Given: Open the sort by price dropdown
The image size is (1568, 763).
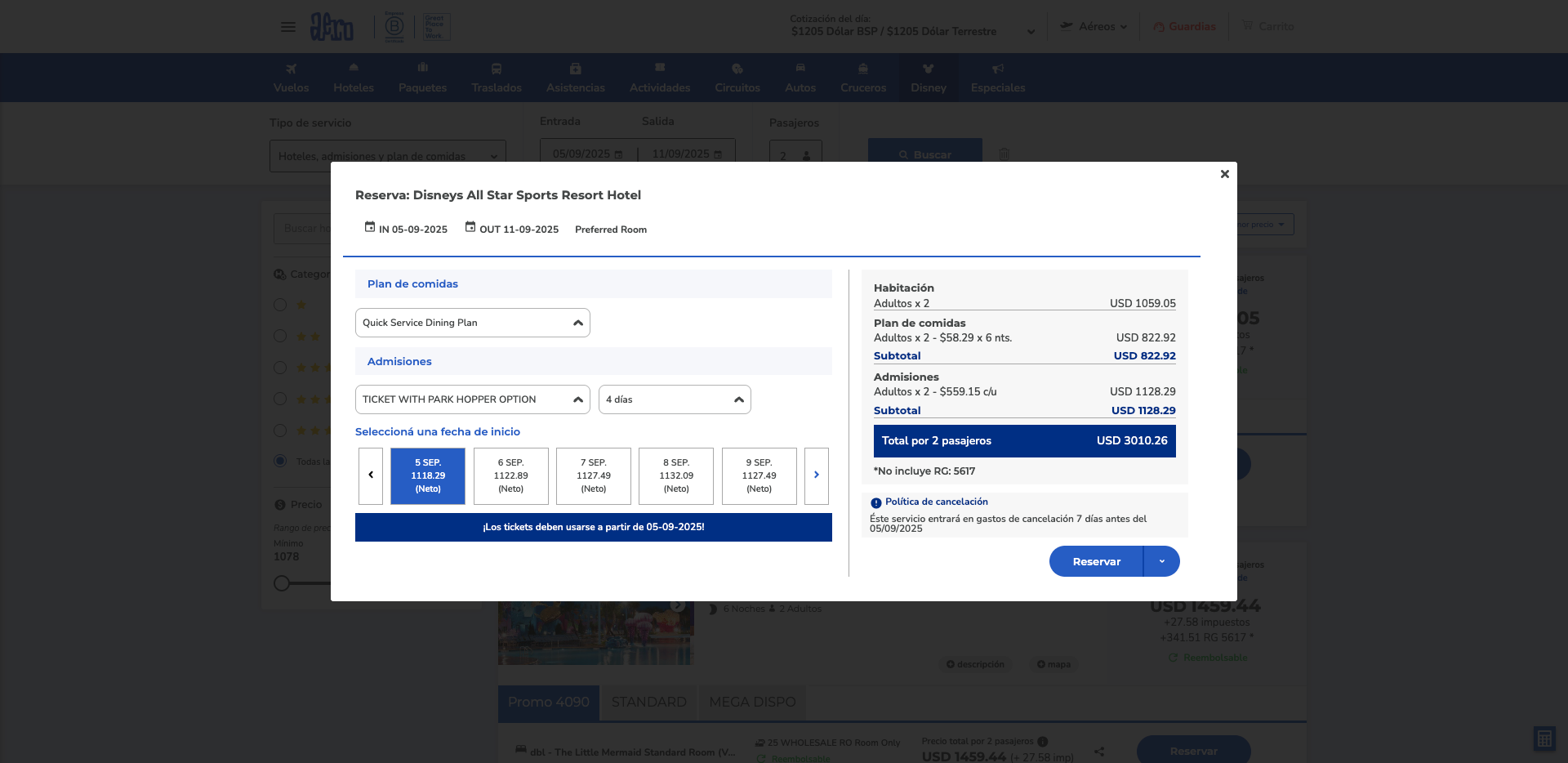Looking at the screenshot, I should (1263, 225).
